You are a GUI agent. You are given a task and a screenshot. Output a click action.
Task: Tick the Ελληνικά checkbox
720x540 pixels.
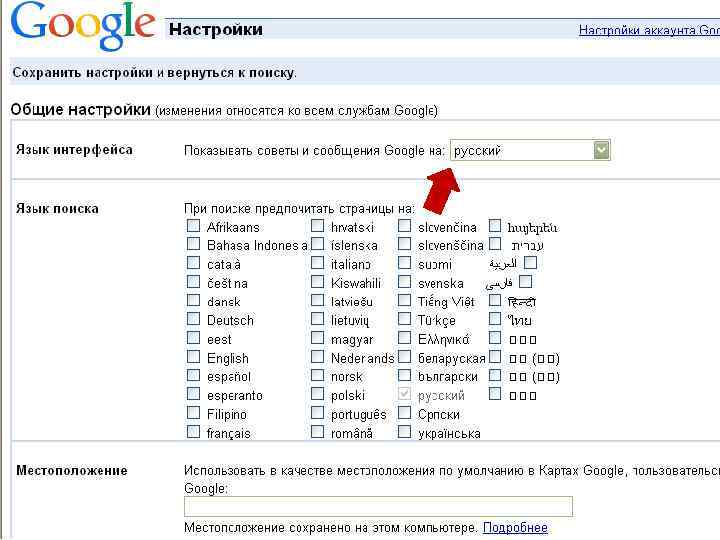pos(404,338)
